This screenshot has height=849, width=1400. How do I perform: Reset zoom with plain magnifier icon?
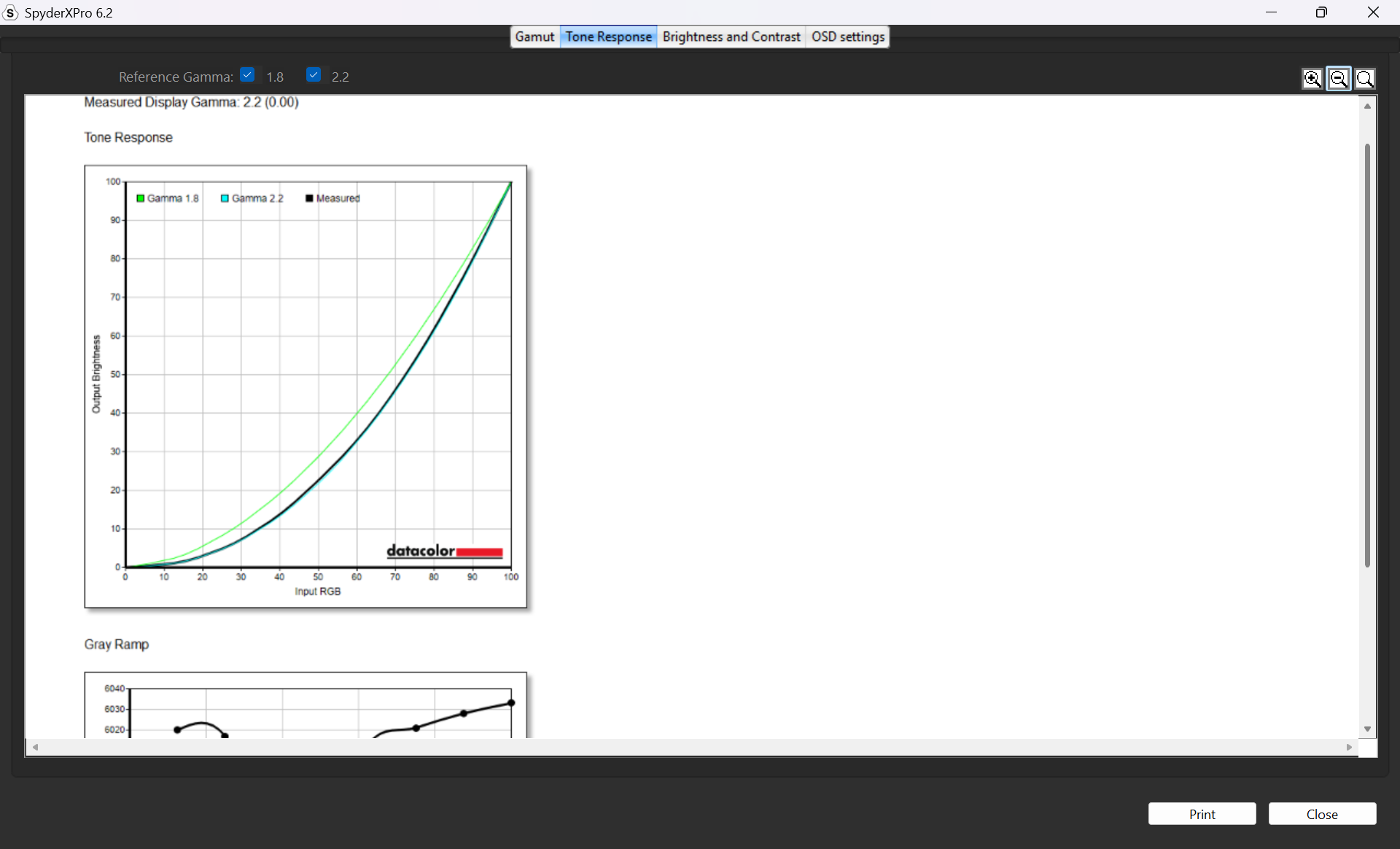[1365, 79]
